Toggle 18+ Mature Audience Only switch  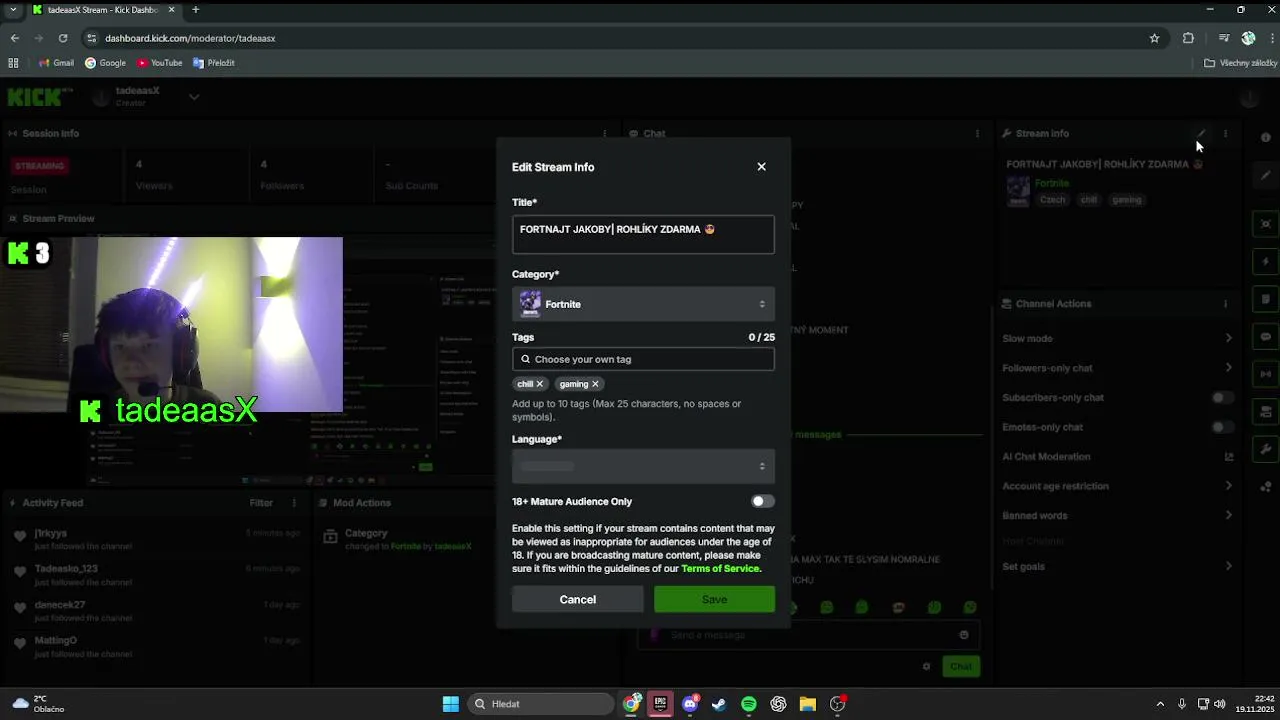point(762,501)
